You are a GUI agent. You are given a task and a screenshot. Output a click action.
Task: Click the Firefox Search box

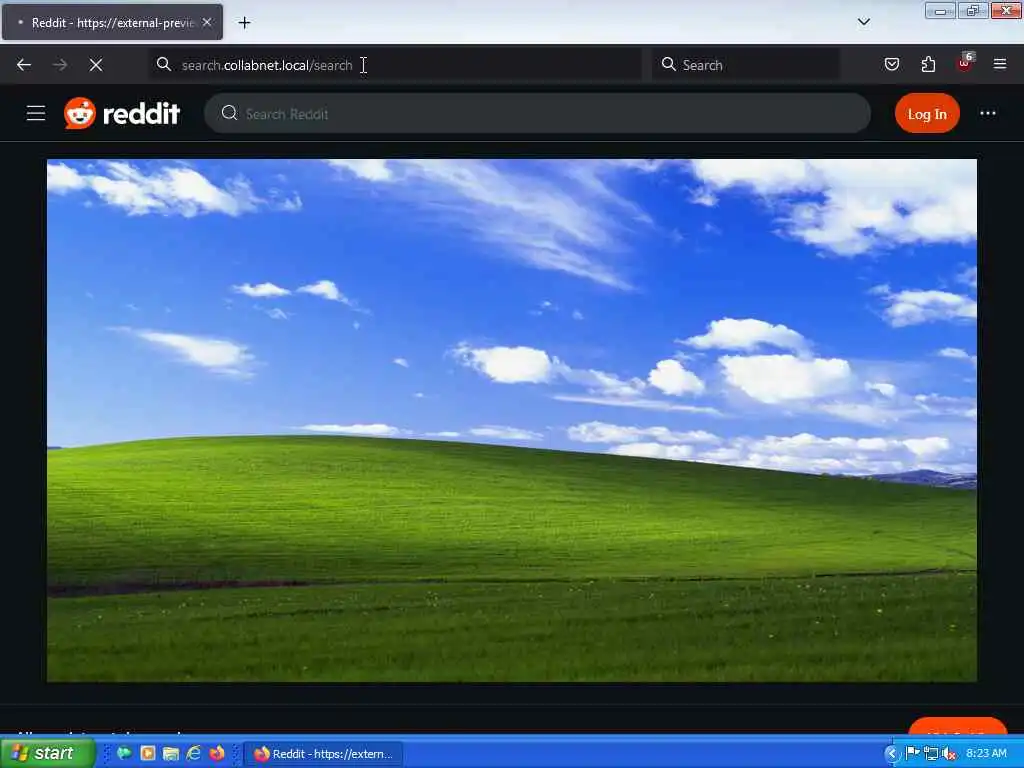click(745, 65)
